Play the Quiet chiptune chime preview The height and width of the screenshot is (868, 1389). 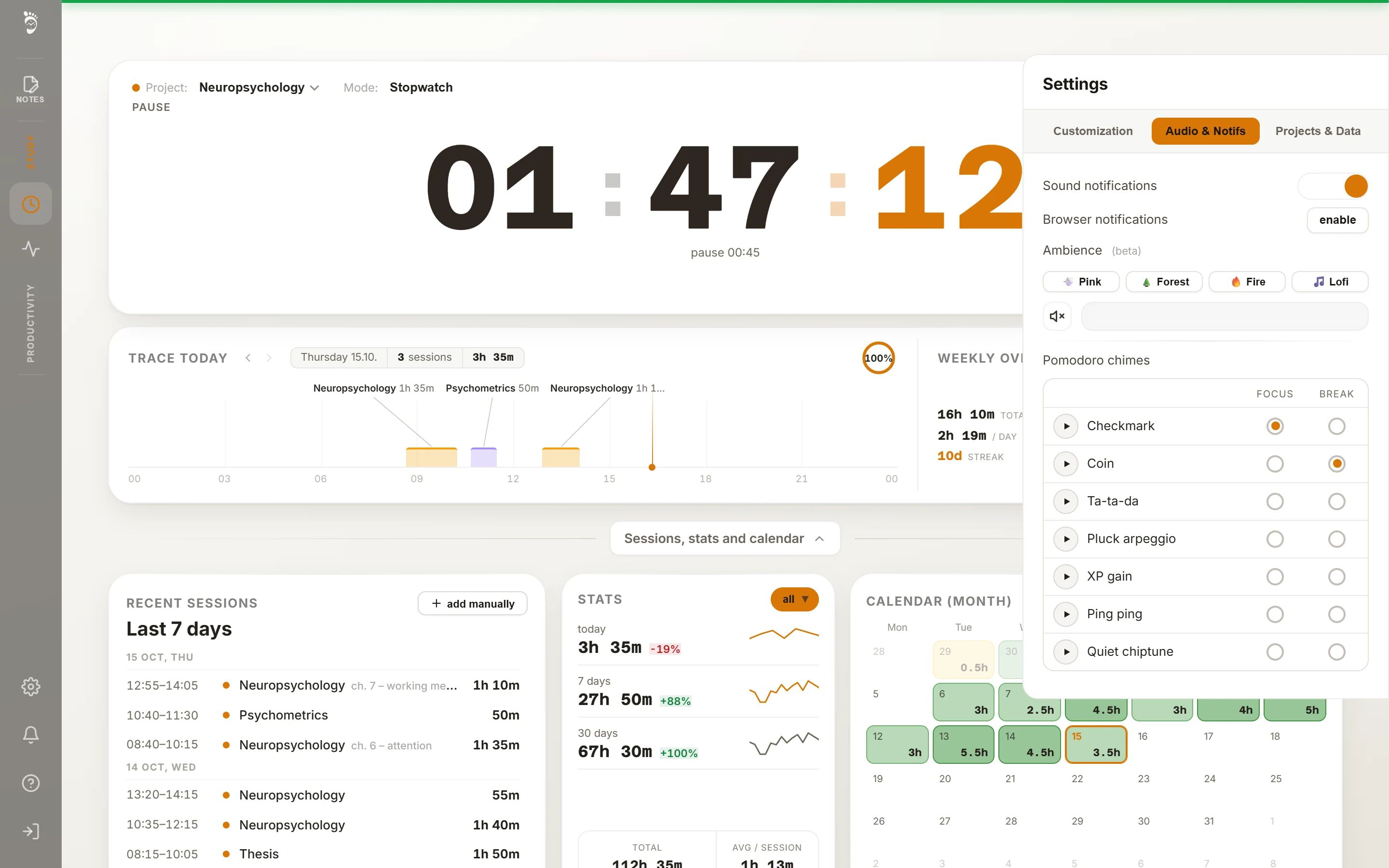[x=1066, y=651]
